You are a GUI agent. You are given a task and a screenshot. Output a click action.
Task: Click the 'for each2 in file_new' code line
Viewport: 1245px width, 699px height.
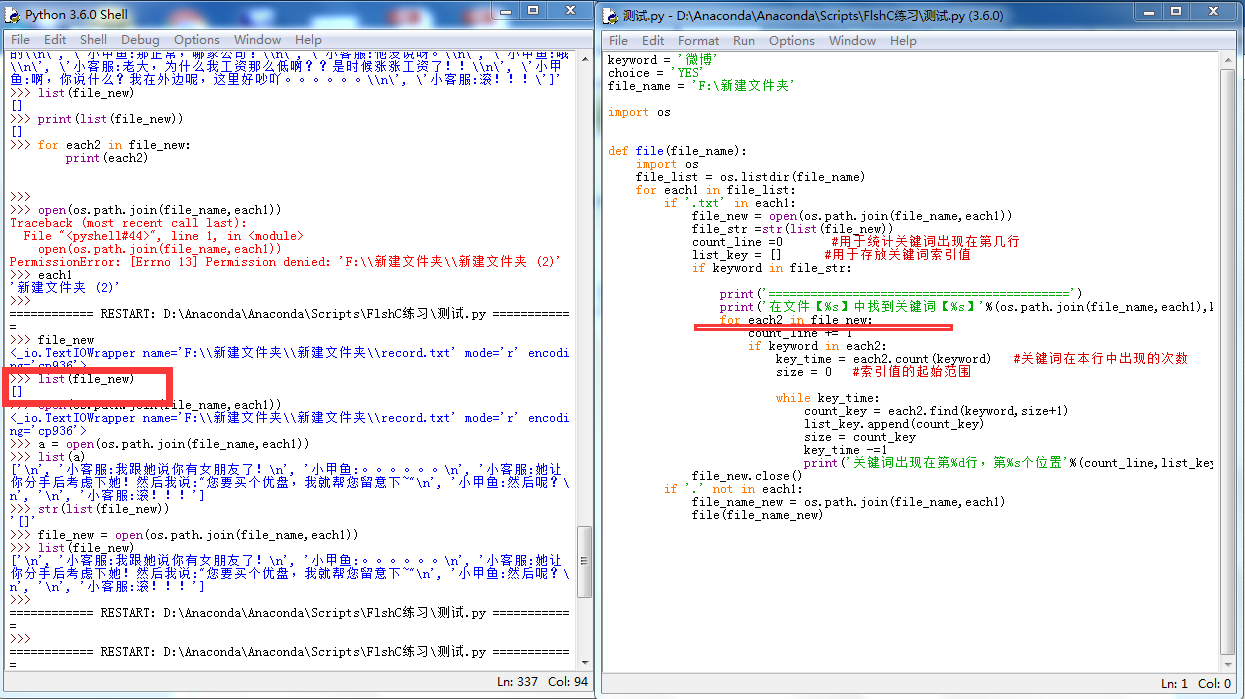click(x=796, y=320)
